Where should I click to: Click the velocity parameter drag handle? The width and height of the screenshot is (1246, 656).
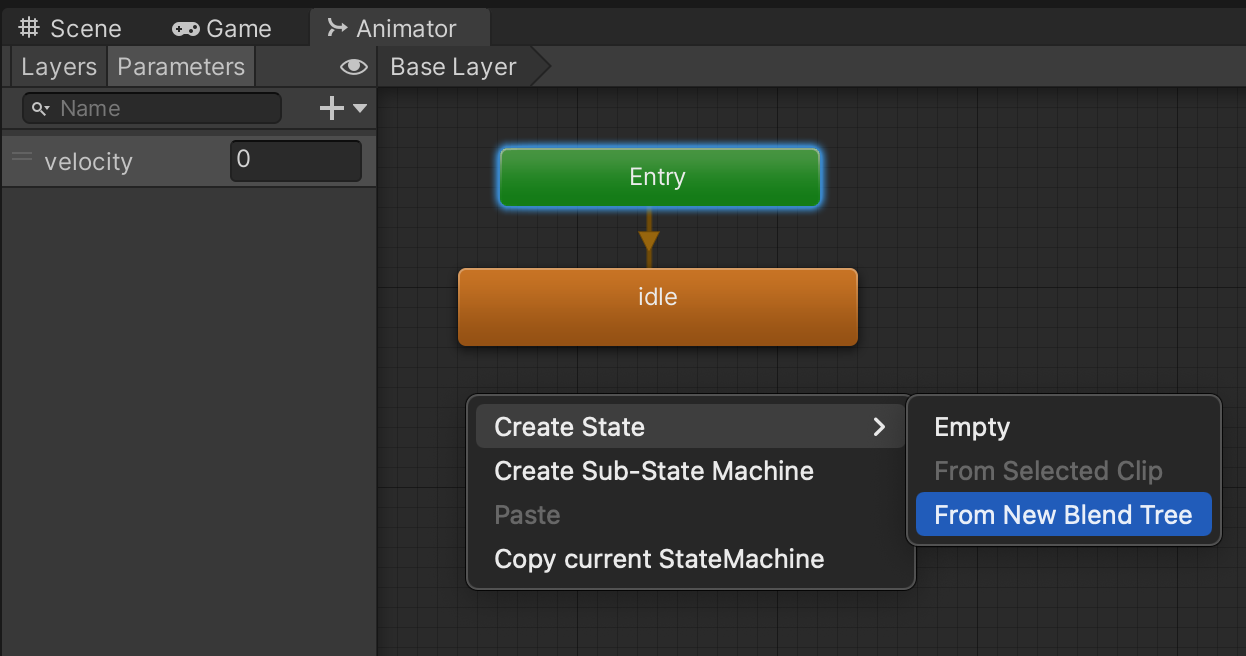(22, 158)
